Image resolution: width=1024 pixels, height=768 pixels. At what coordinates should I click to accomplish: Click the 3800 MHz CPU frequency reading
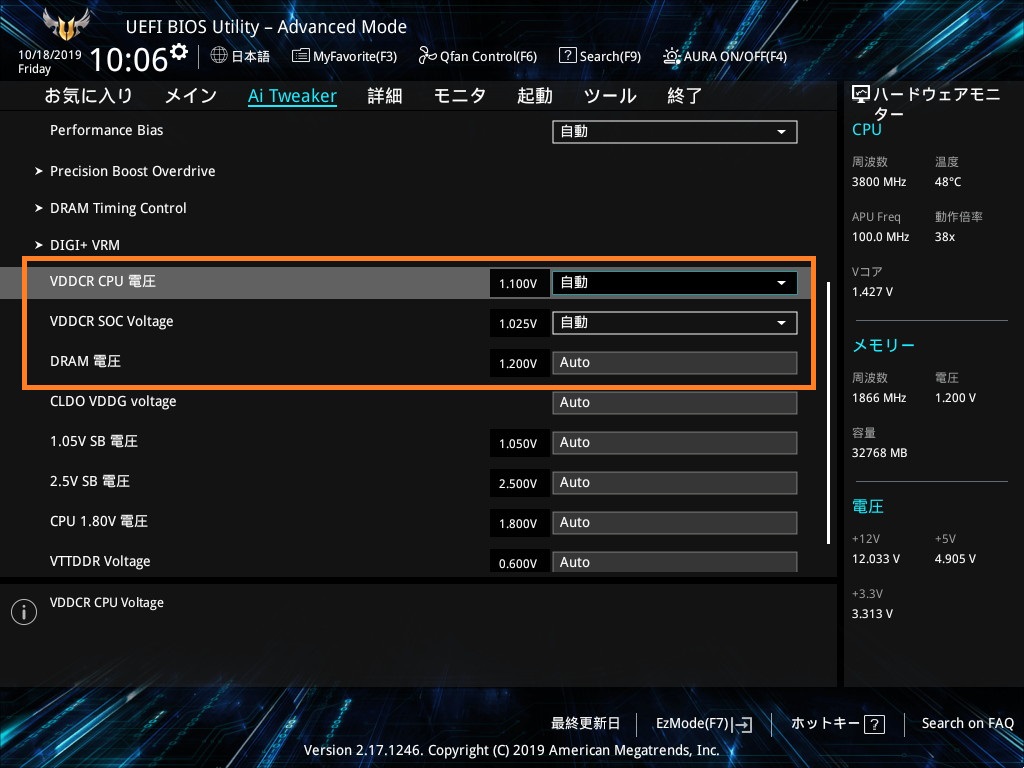click(x=879, y=182)
